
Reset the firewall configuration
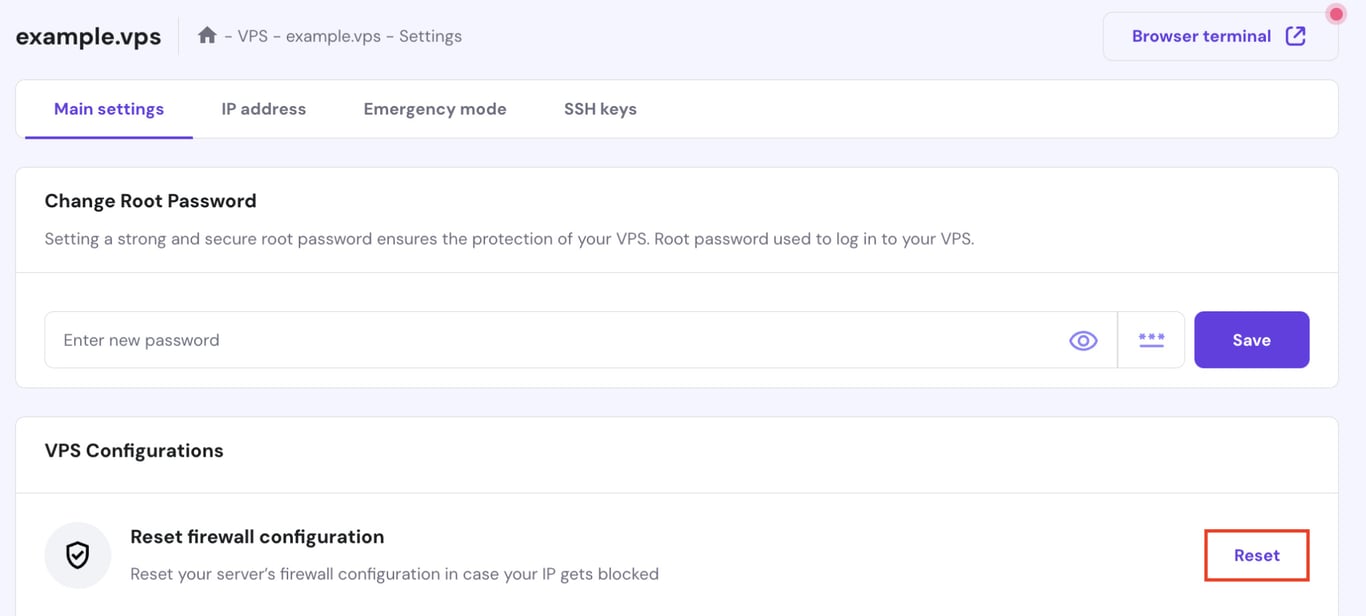click(1256, 555)
